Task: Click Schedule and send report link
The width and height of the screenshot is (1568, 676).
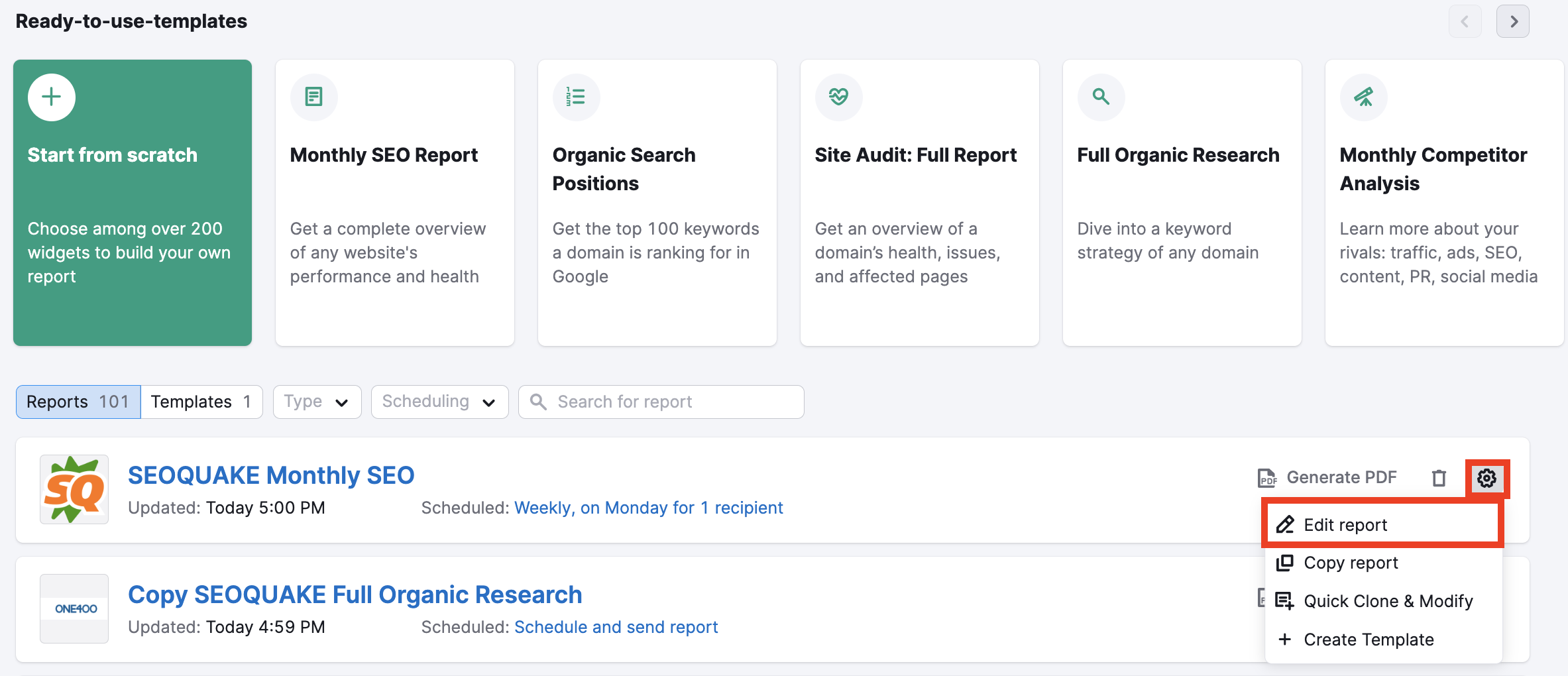Action: click(x=616, y=628)
